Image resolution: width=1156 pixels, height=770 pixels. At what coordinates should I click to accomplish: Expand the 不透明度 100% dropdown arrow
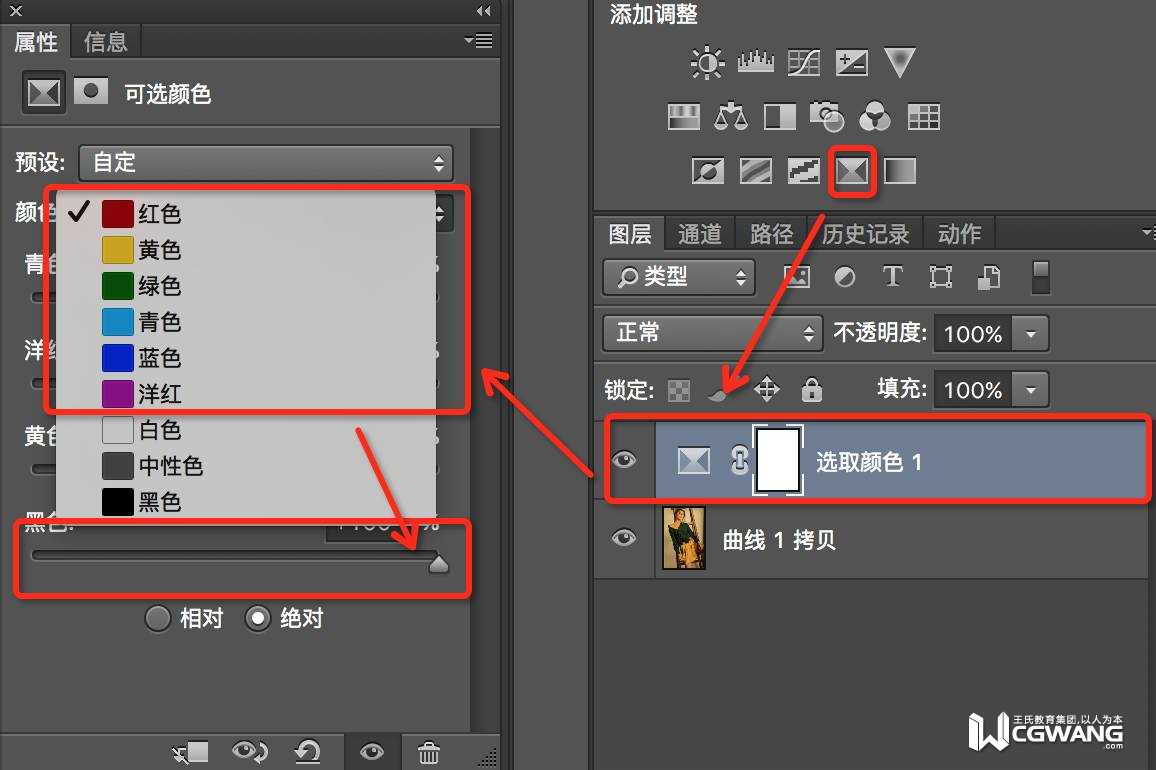coord(1031,334)
